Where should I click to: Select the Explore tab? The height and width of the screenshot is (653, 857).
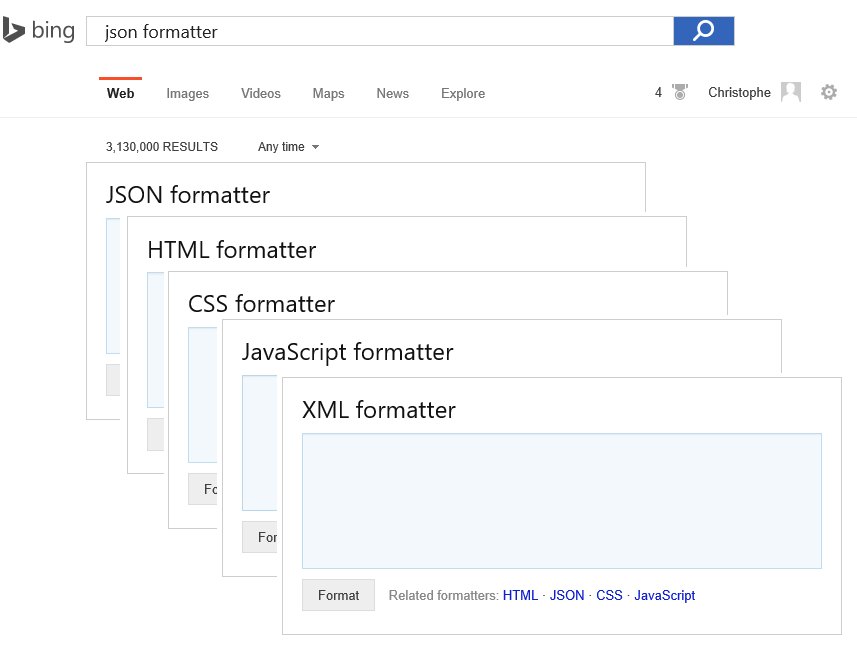(x=463, y=93)
